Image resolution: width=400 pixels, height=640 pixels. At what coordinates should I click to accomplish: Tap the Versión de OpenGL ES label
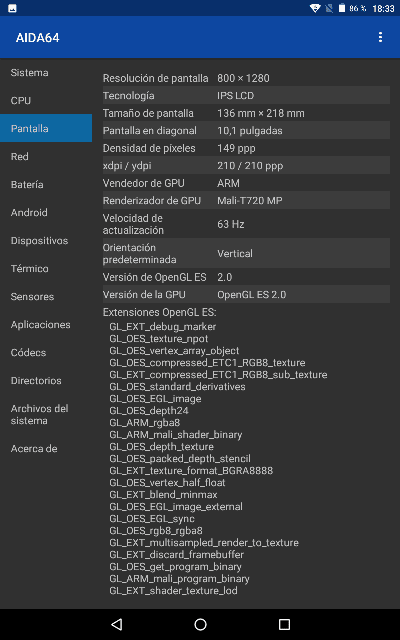click(x=155, y=277)
